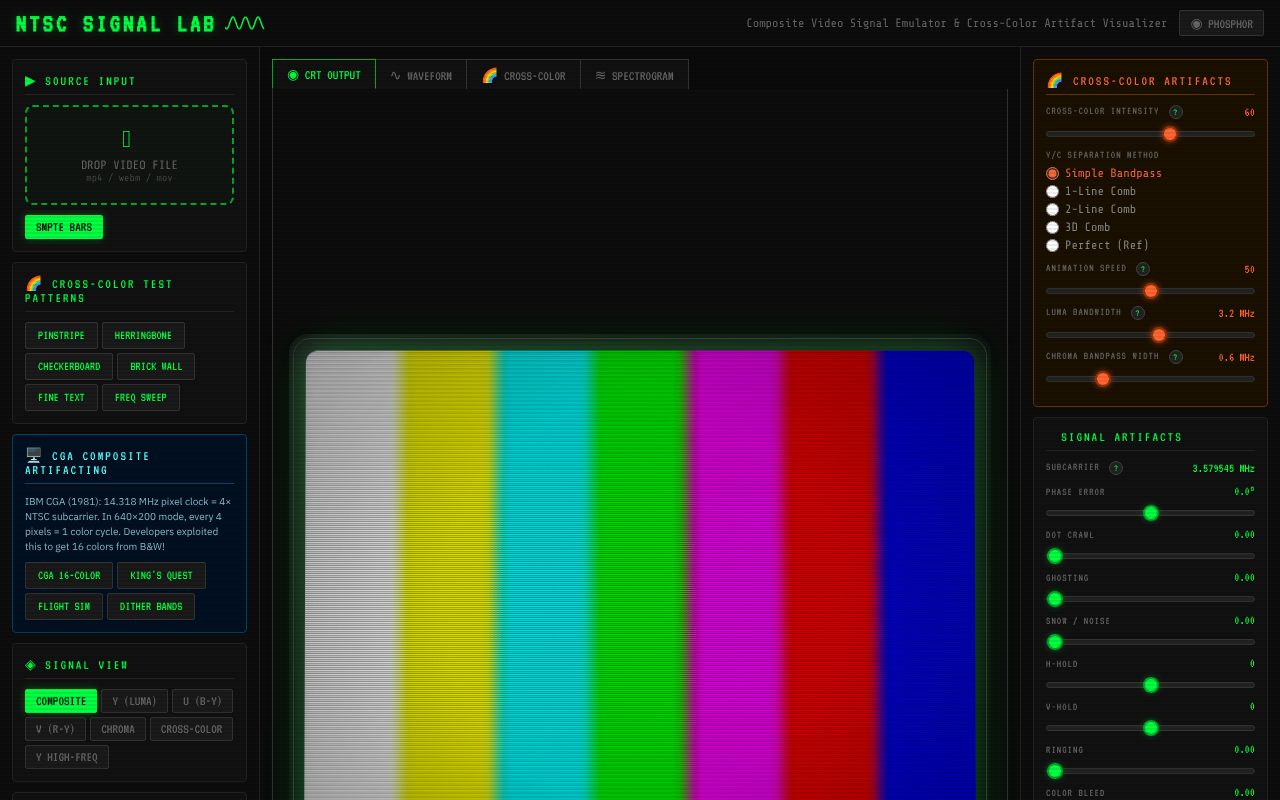Viewport: 1280px width, 800px height.
Task: Click the Drop Video File zone
Action: (129, 155)
